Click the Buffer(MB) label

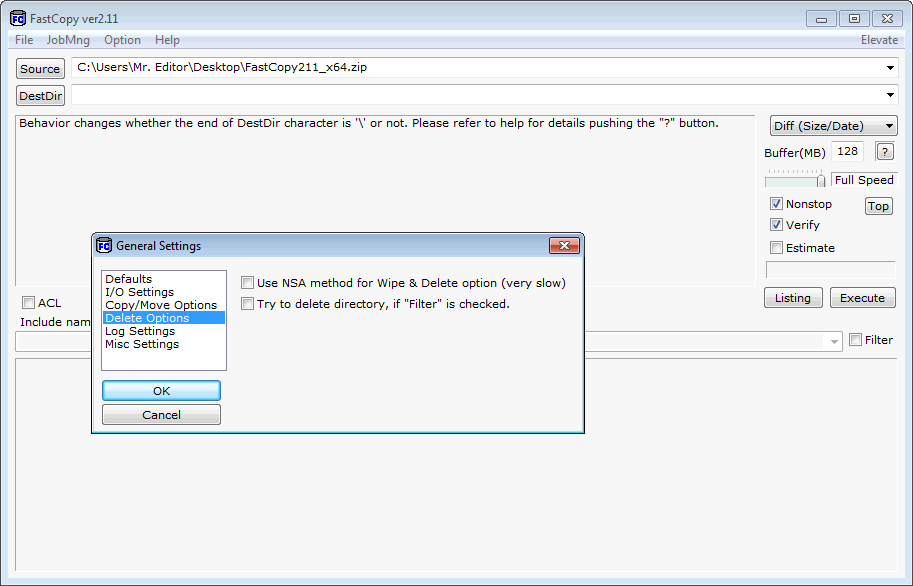pos(795,153)
